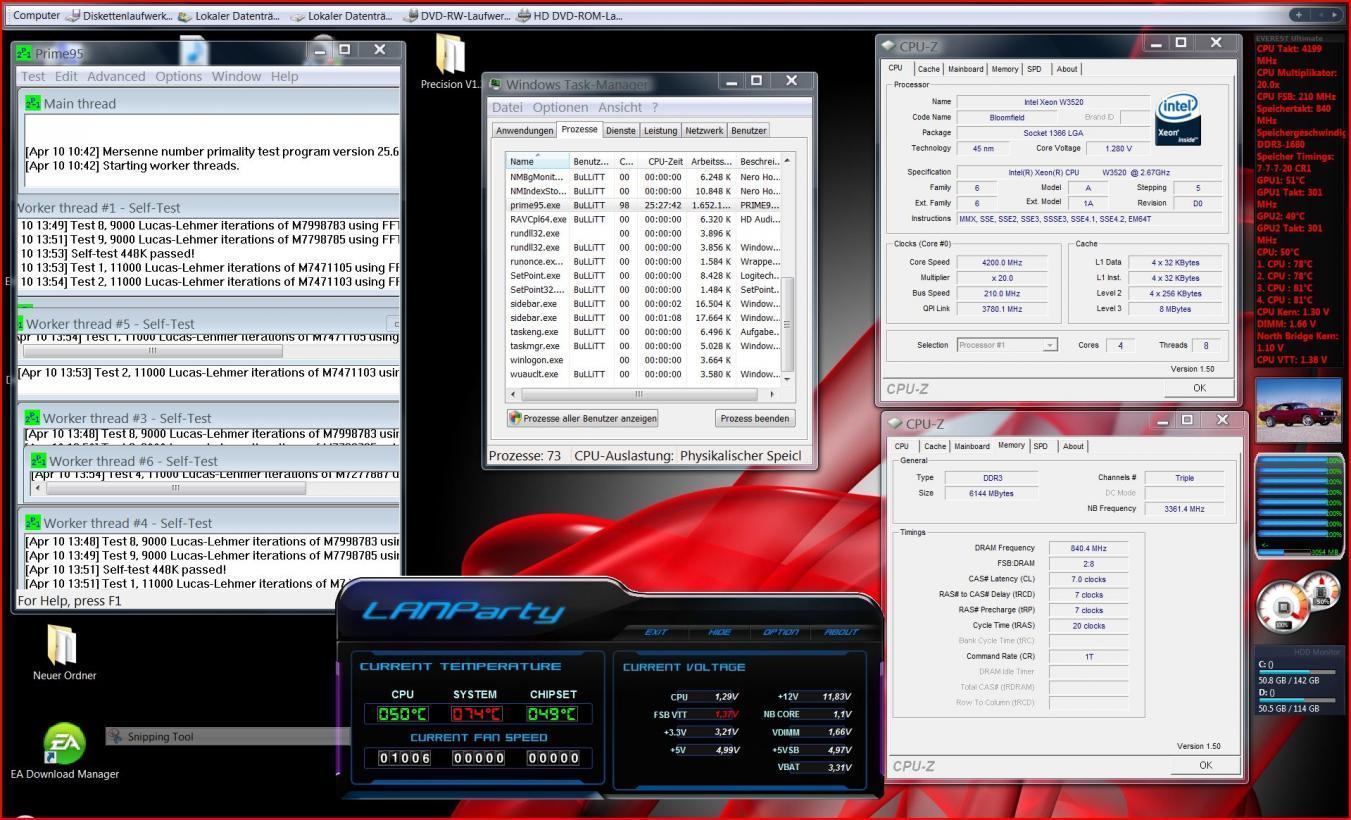
Task: Open SPD tab in lower CPU-Z window
Action: coord(1040,446)
